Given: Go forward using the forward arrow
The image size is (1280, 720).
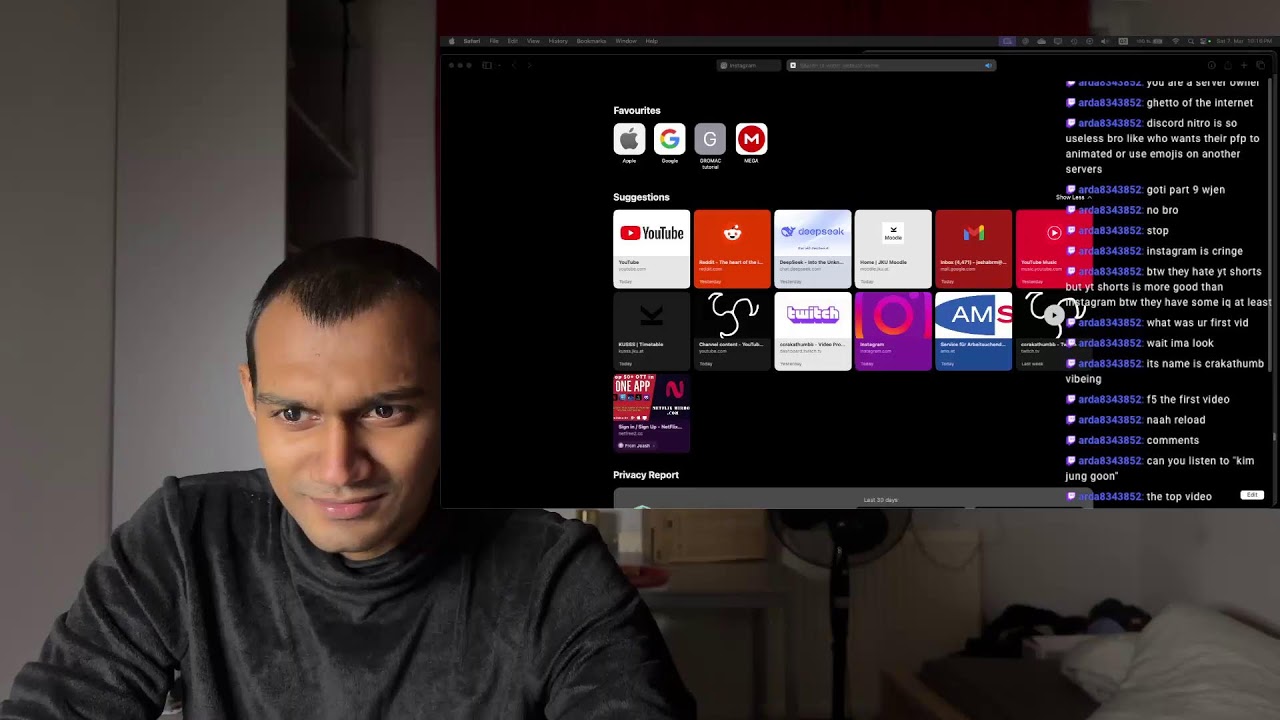Looking at the screenshot, I should pyautogui.click(x=529, y=65).
